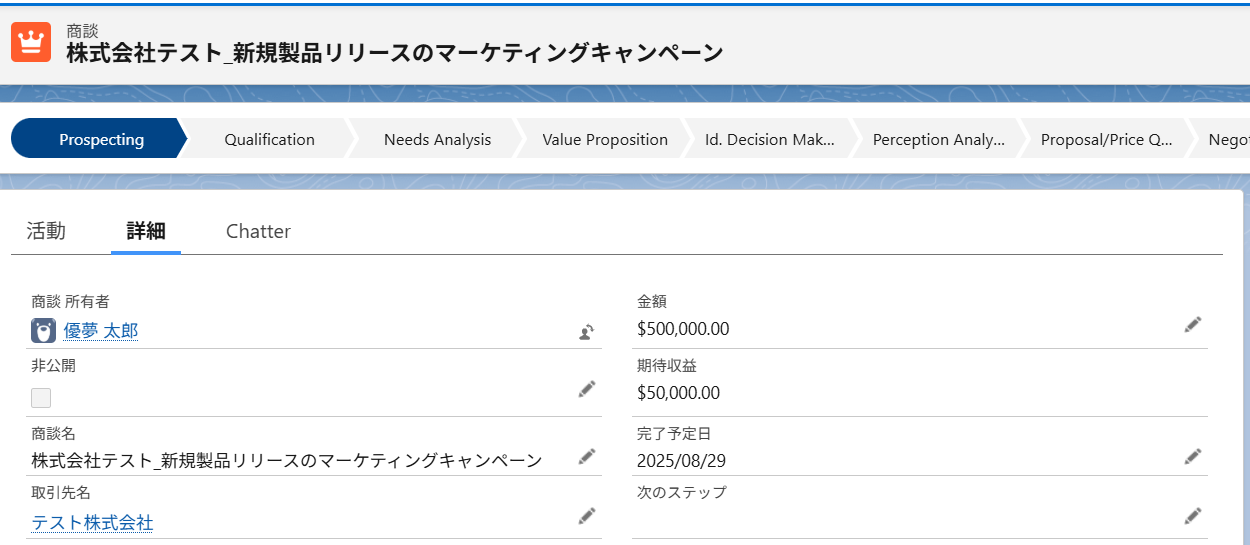The image size is (1250, 545).
Task: Select the 詳細 tab
Action: tap(146, 231)
